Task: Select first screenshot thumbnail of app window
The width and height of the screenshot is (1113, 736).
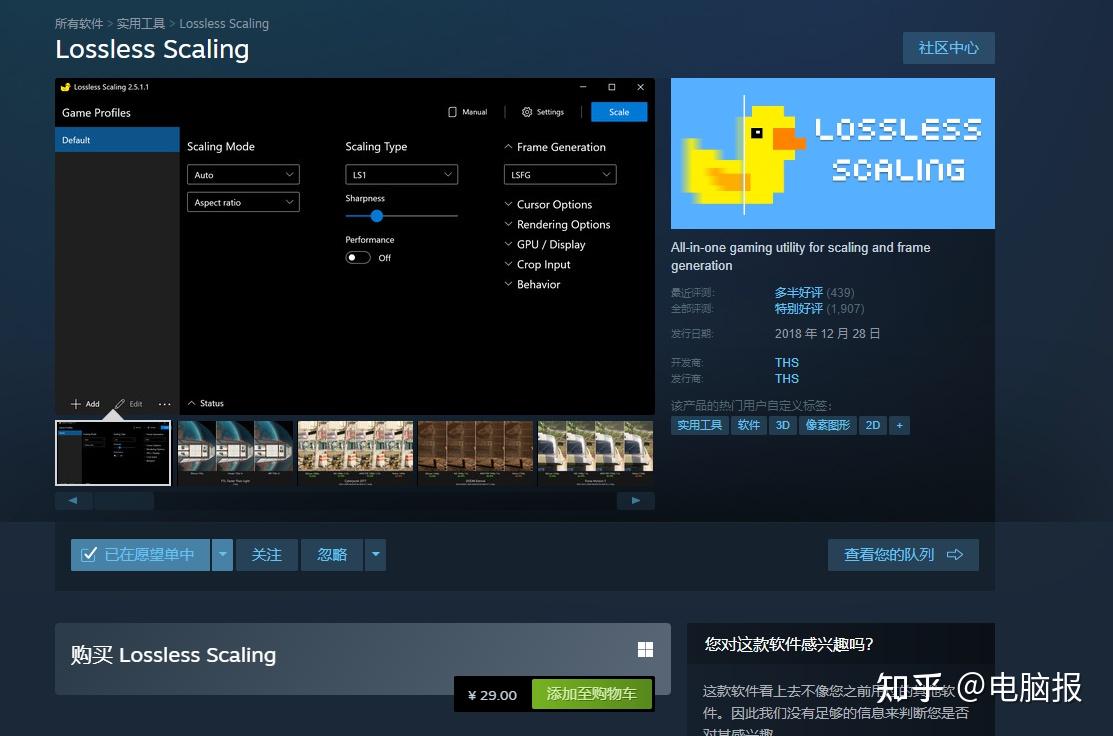Action: tap(113, 453)
